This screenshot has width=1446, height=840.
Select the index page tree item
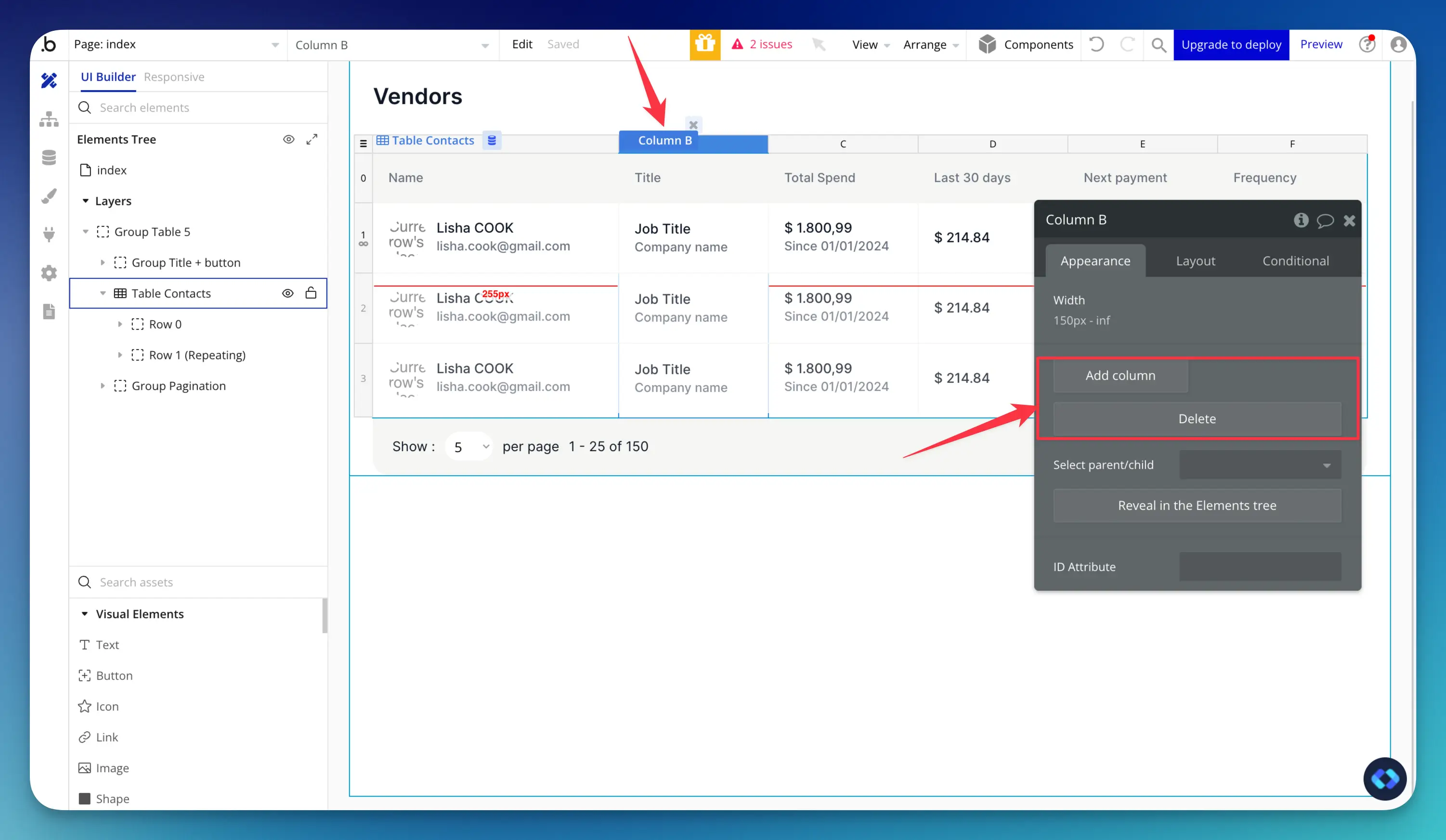coord(111,170)
